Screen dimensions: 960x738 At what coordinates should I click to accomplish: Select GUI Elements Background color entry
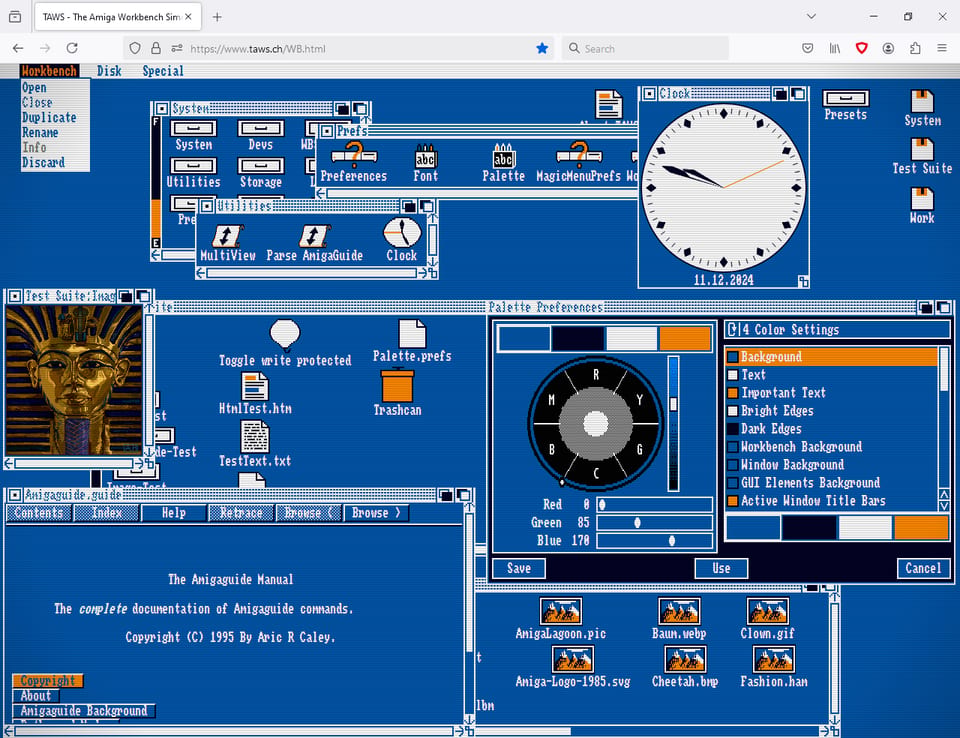click(x=831, y=483)
